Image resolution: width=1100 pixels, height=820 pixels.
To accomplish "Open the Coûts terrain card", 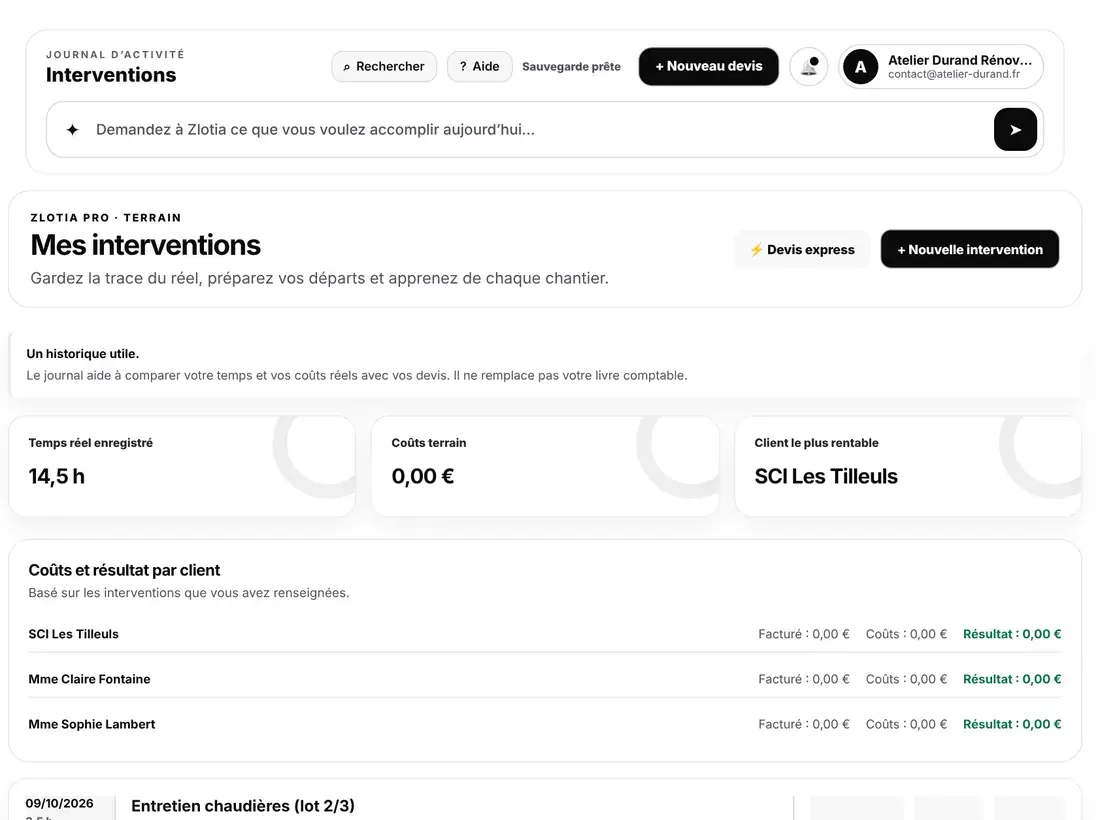I will (545, 466).
